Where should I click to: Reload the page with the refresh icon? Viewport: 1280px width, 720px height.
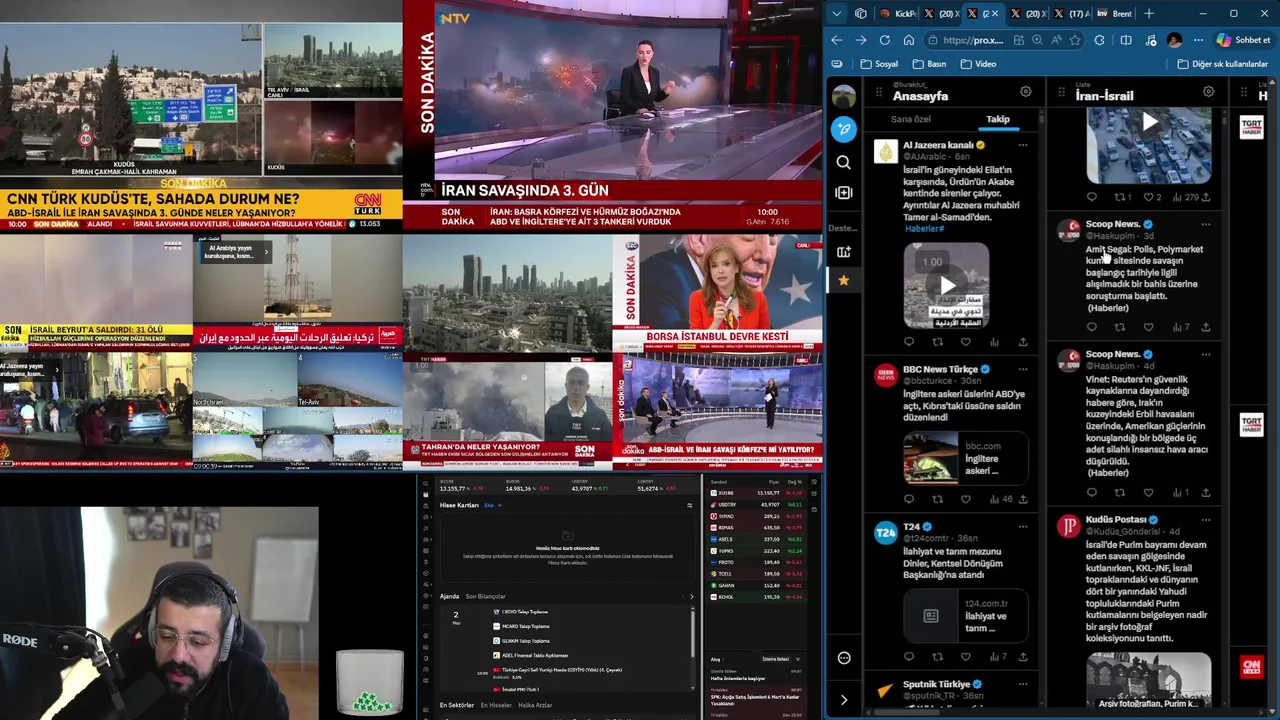pyautogui.click(x=885, y=40)
